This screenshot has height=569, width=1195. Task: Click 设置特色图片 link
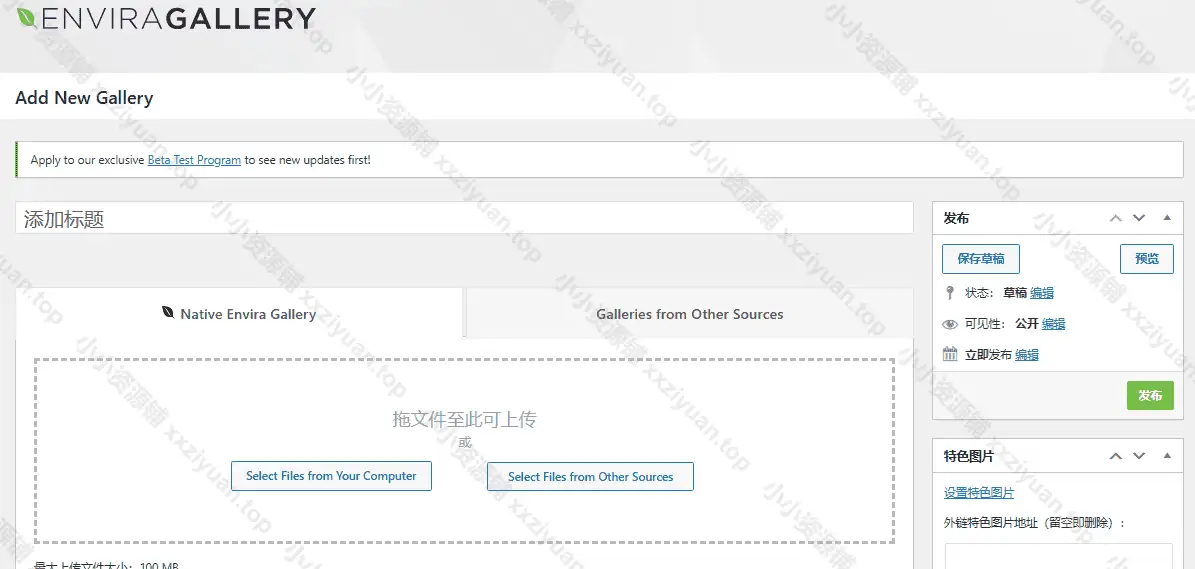tap(979, 493)
